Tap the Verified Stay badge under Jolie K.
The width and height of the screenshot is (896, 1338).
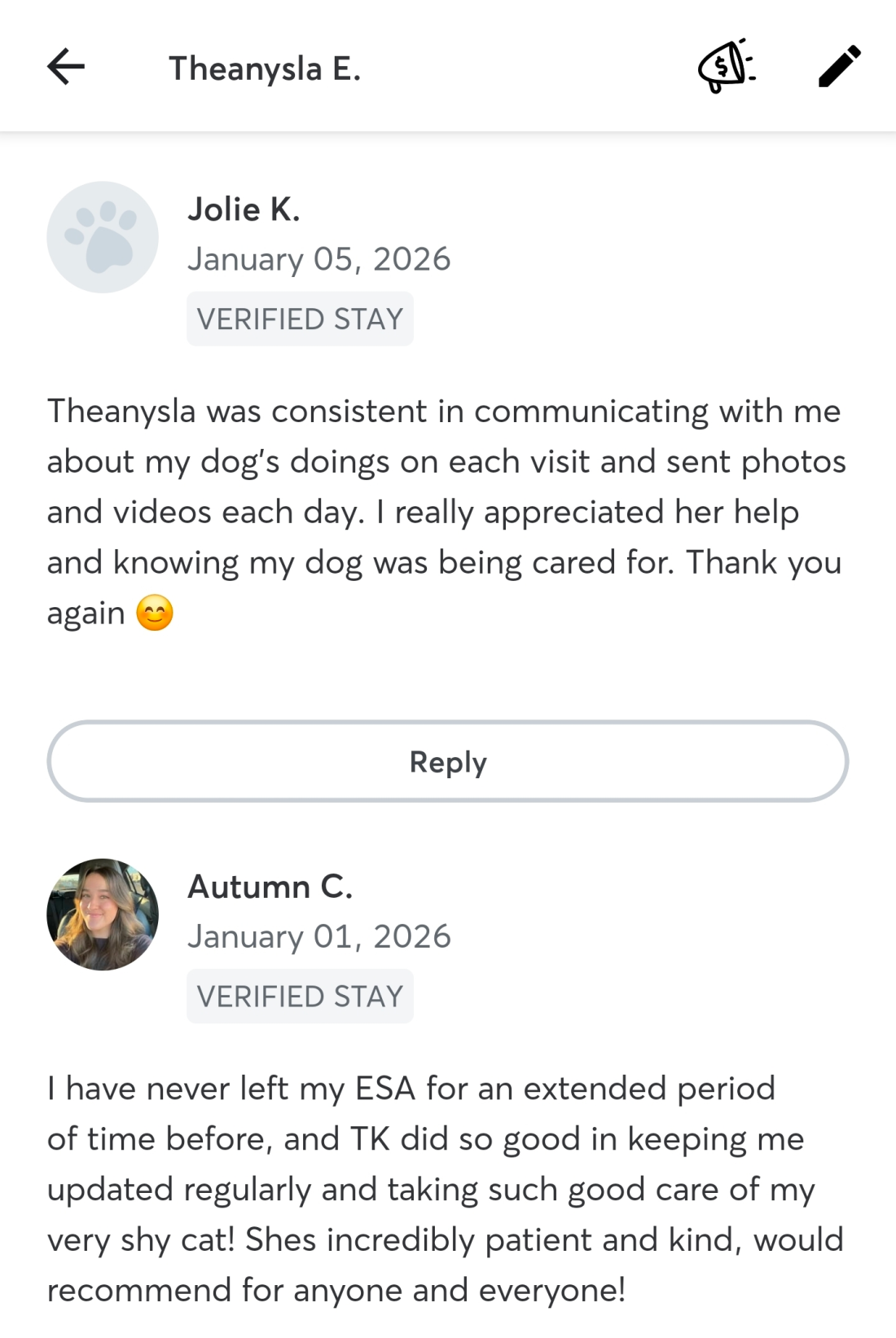tap(300, 319)
